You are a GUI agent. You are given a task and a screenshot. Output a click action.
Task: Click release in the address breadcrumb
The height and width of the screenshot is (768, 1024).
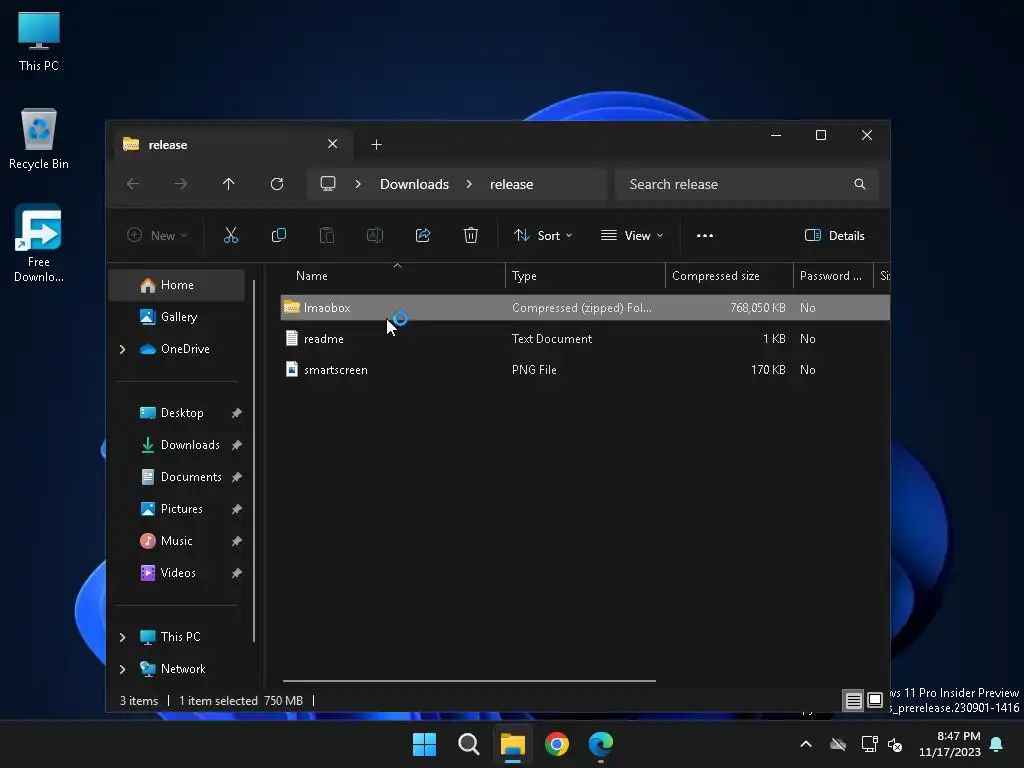click(x=511, y=184)
